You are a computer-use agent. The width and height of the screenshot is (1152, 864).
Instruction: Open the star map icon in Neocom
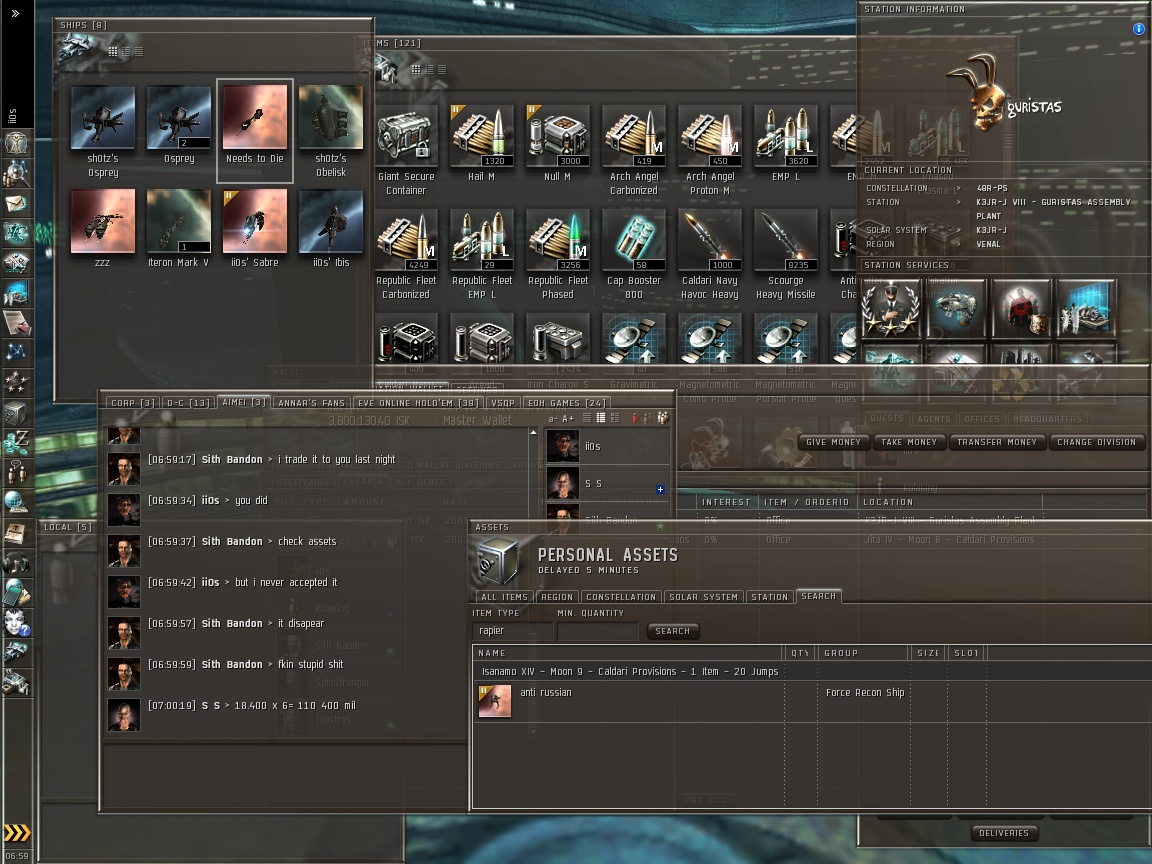[x=16, y=353]
